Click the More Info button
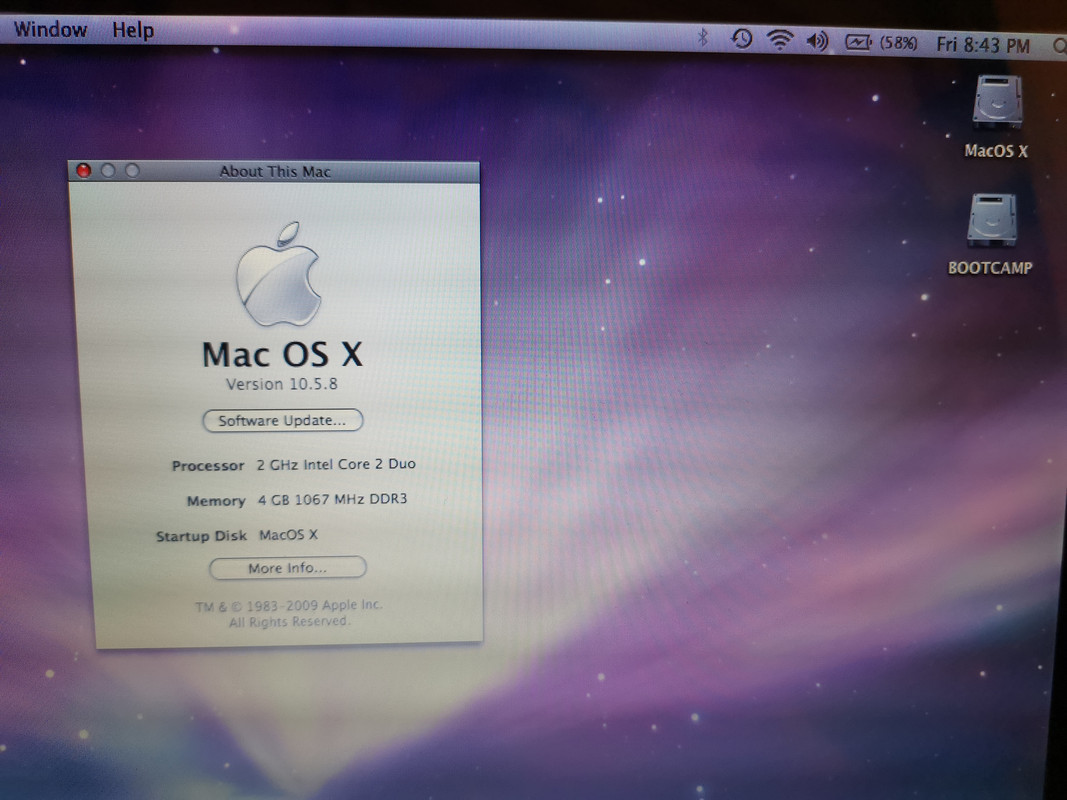 (x=287, y=568)
